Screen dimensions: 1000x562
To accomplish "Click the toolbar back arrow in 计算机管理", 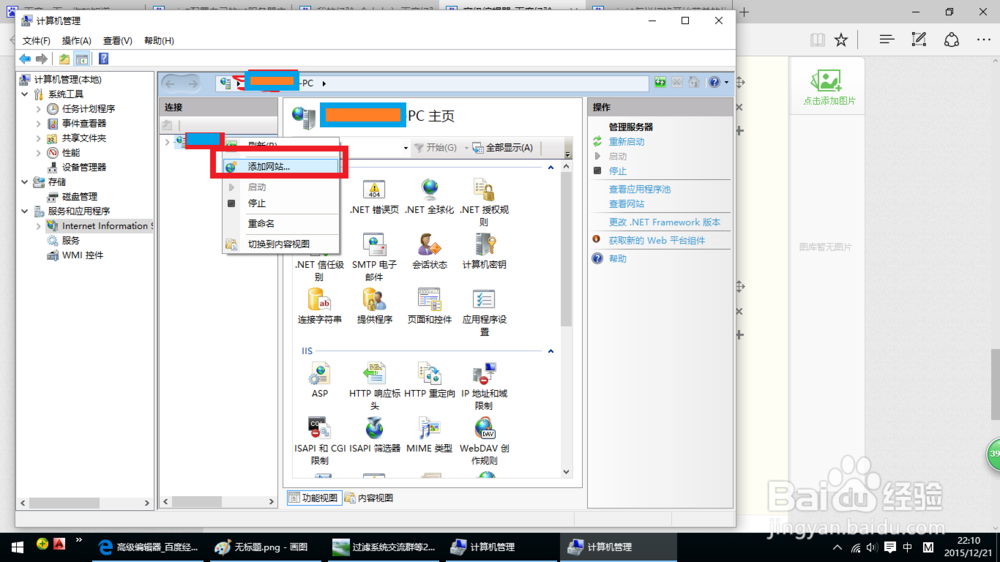I will (x=25, y=59).
